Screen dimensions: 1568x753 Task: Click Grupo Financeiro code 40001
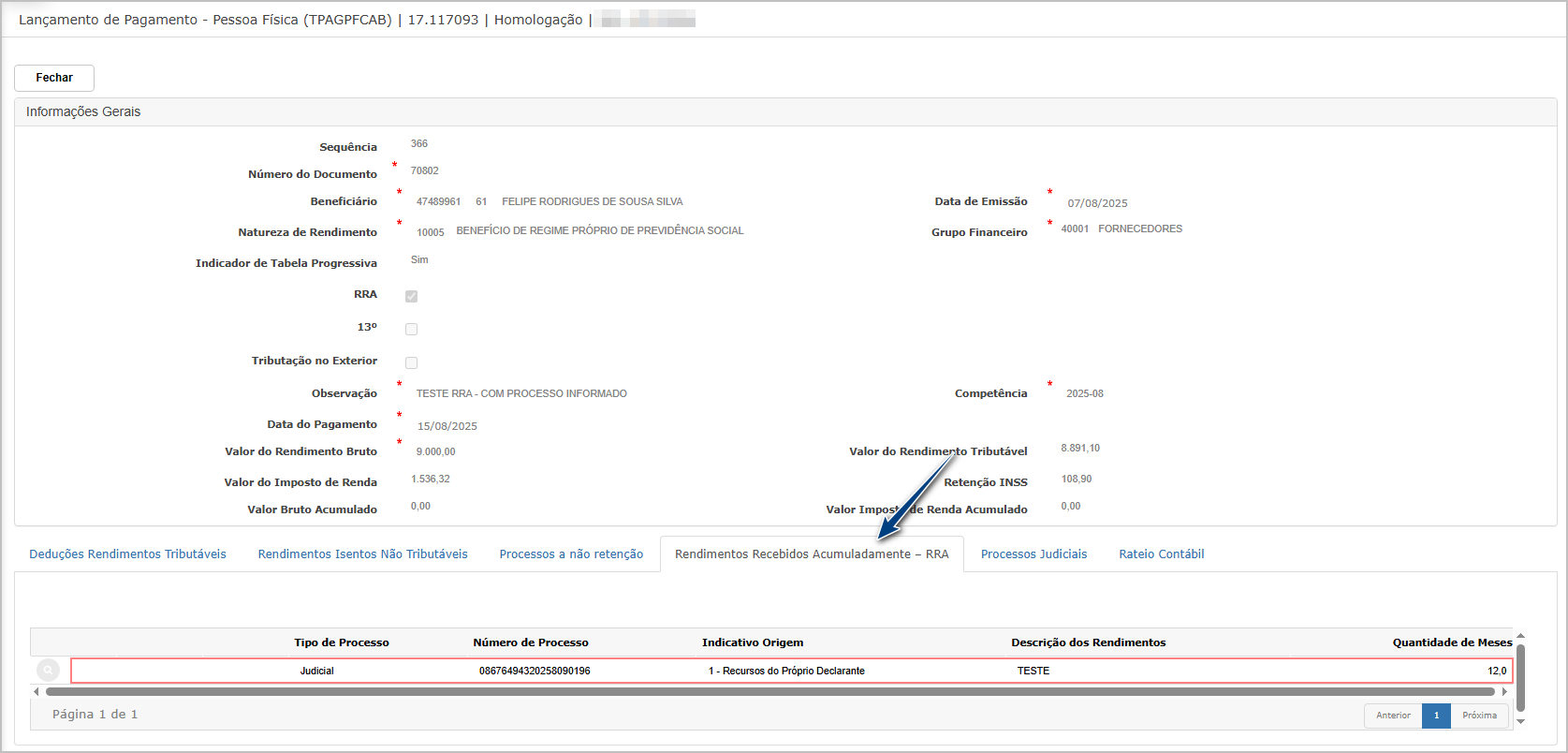pos(1075,229)
